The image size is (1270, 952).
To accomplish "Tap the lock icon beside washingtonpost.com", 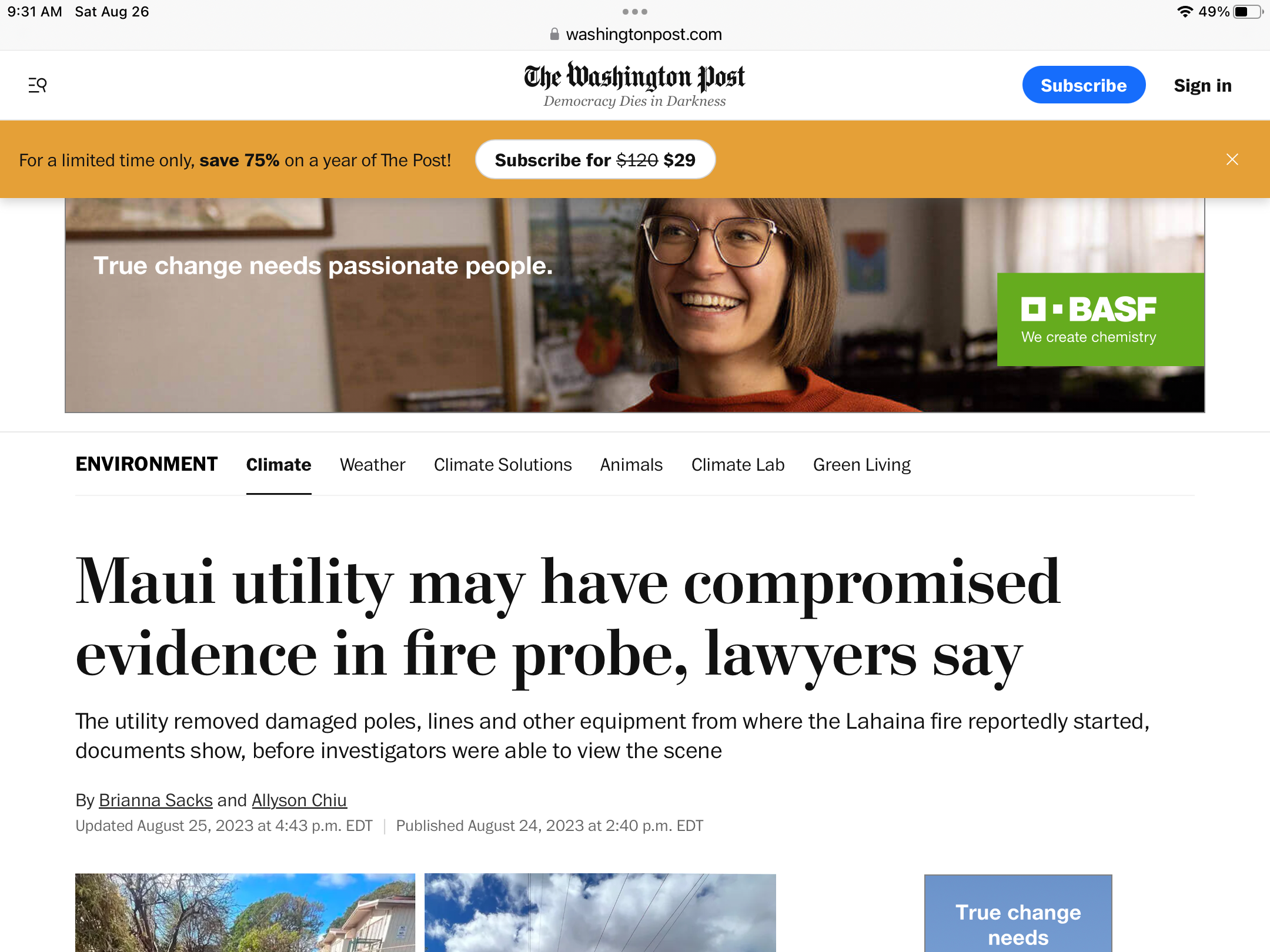I will (554, 34).
